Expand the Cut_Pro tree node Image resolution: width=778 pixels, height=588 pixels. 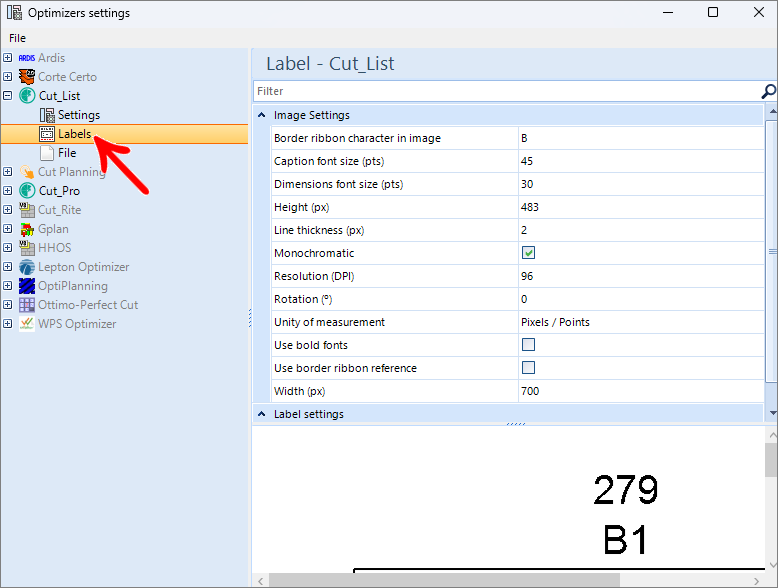(7, 191)
